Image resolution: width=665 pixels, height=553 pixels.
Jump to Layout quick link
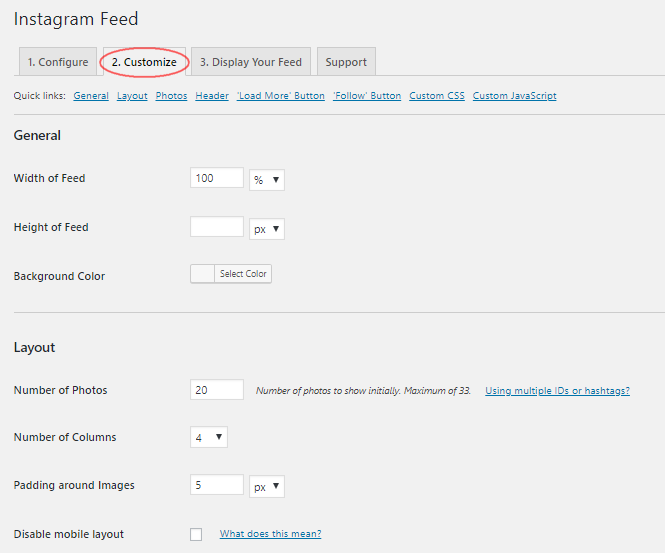click(x=132, y=96)
